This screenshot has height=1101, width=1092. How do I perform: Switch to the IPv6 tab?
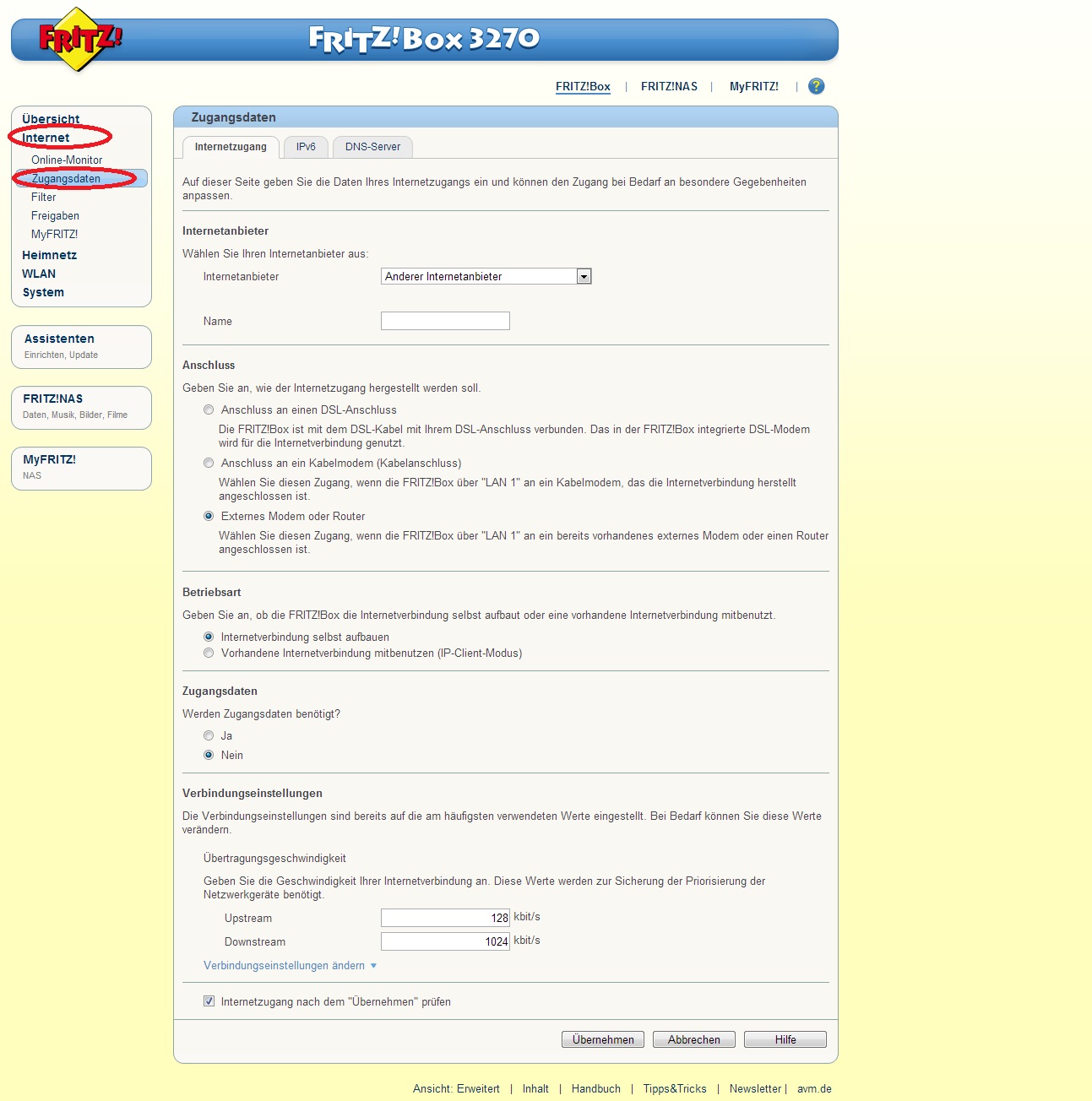[x=306, y=147]
